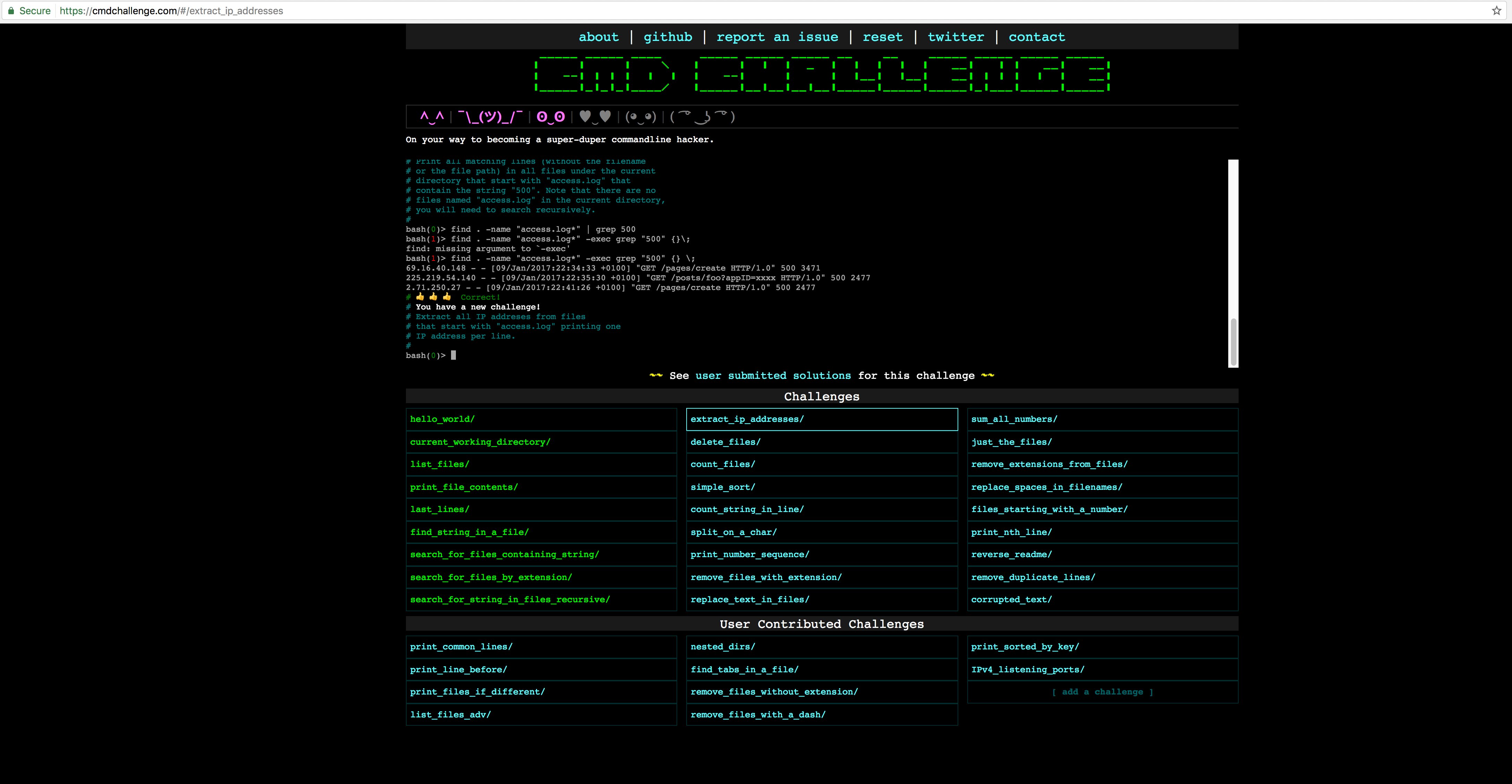This screenshot has height=784, width=1512.
Task: Open the contact page from the navigation
Action: [1037, 36]
